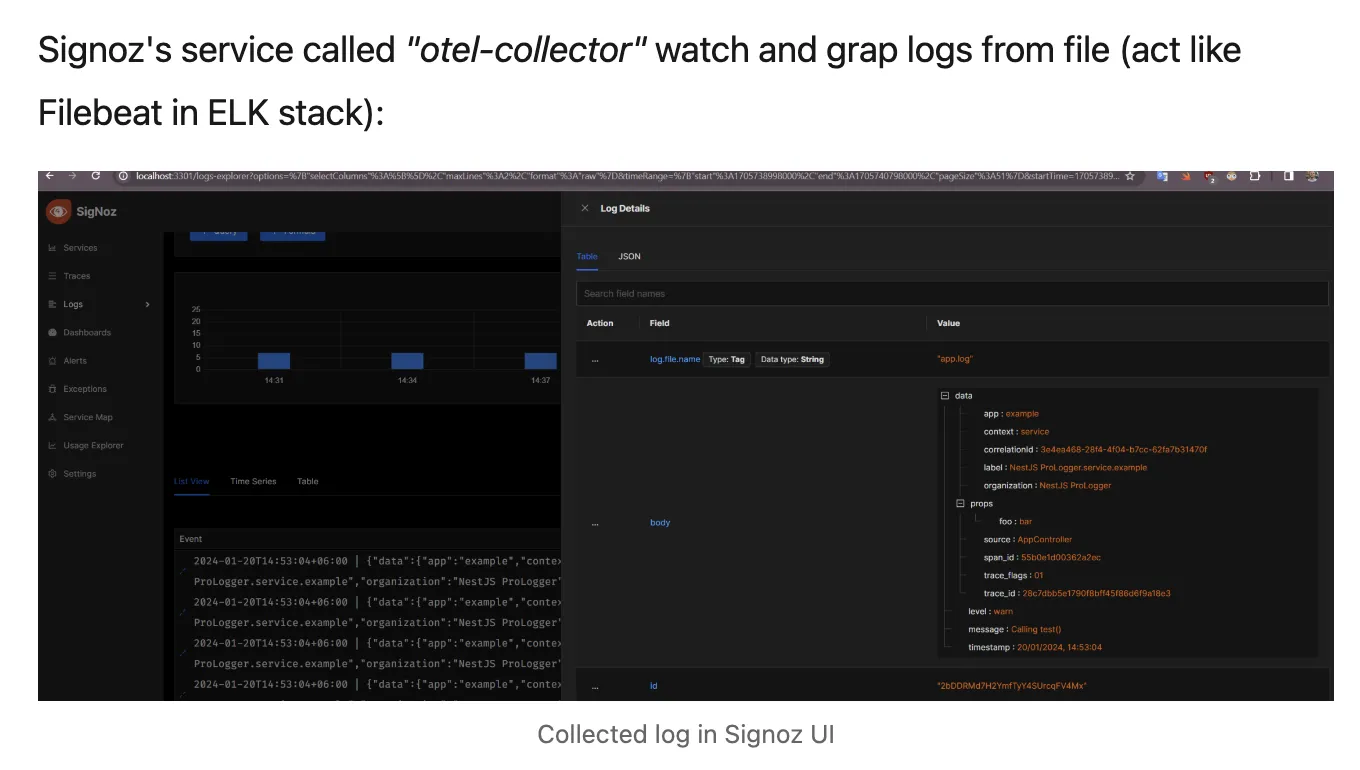Screen dimensions: 1360x770
Task: Open the extensions puzzle icon
Action: pyautogui.click(x=1256, y=176)
